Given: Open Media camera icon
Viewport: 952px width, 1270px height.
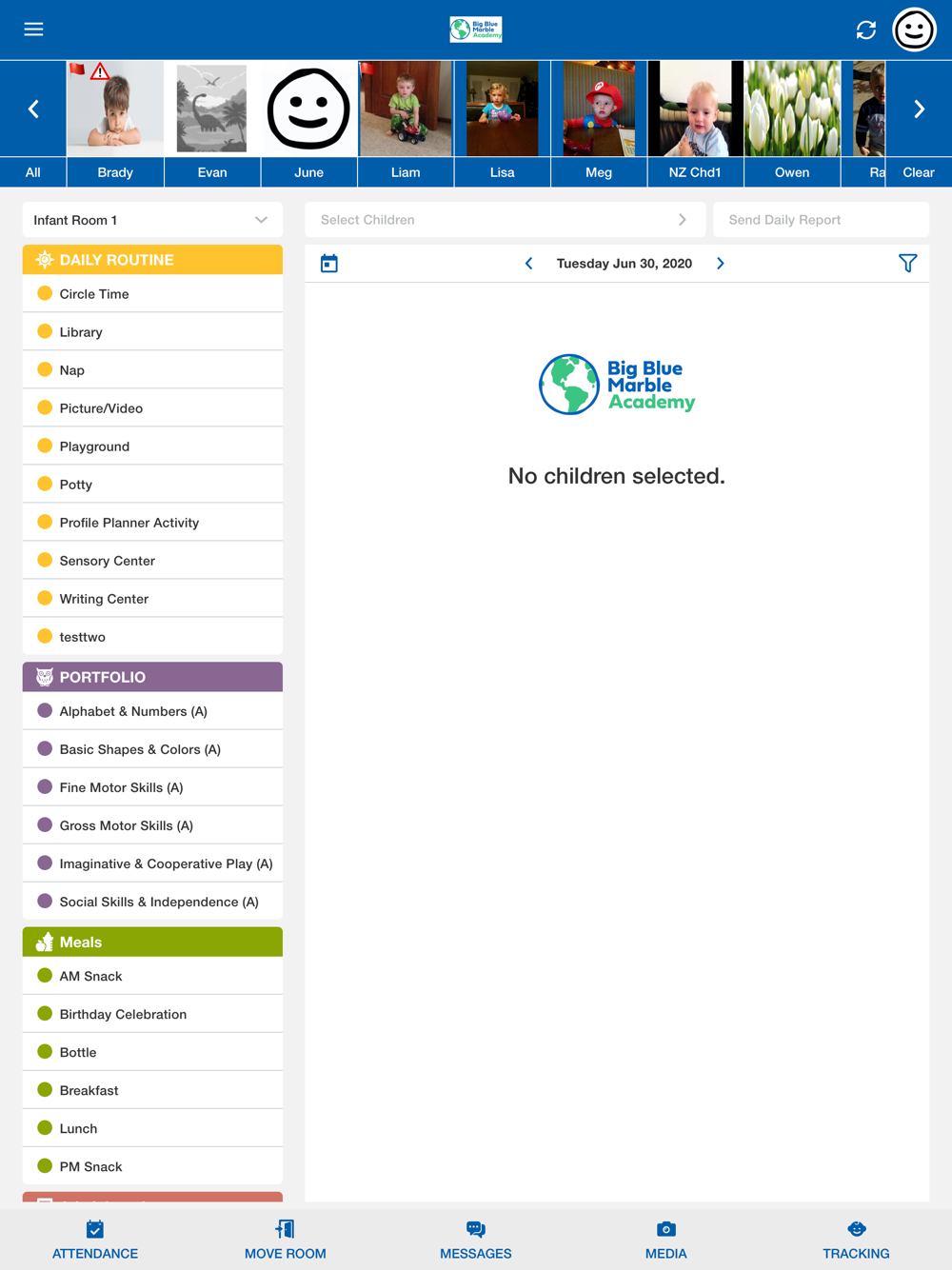Looking at the screenshot, I should pos(666,1229).
